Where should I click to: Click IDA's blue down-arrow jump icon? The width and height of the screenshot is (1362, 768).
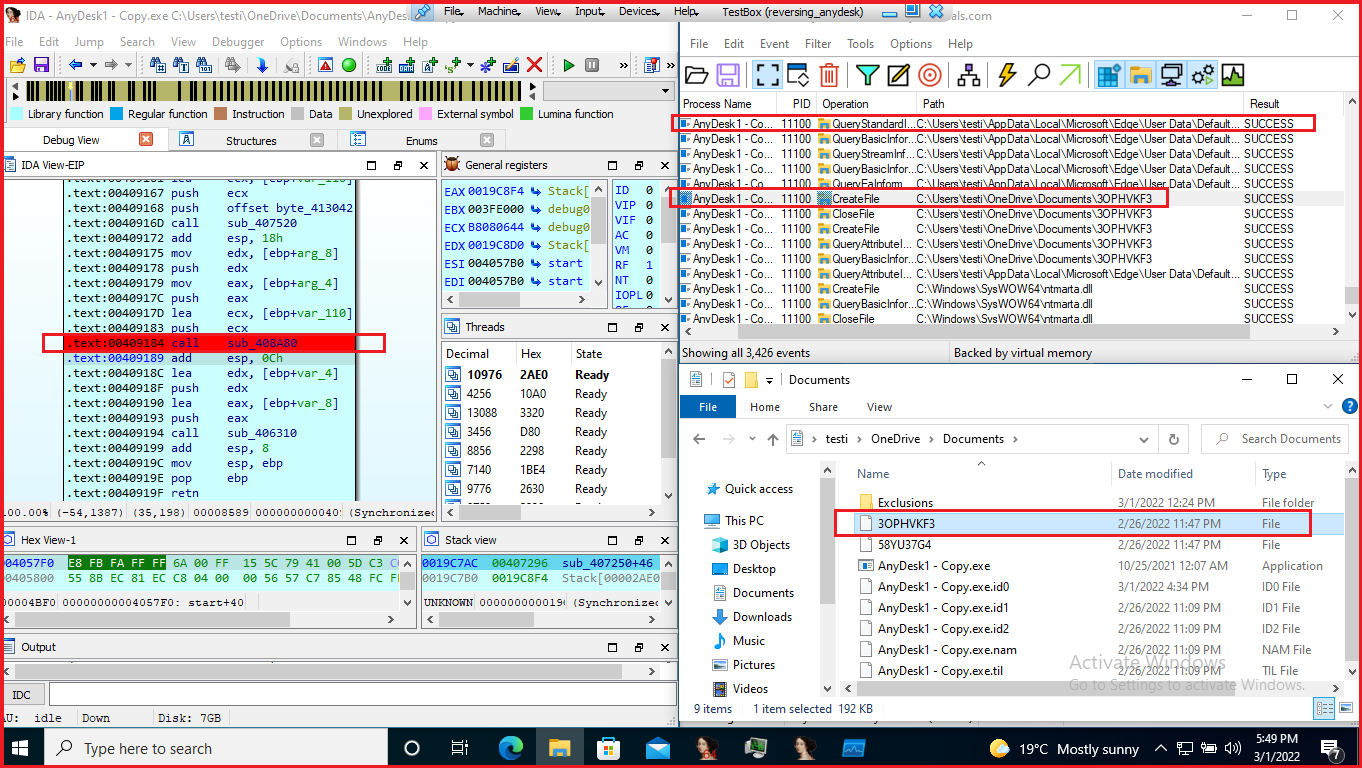point(262,65)
